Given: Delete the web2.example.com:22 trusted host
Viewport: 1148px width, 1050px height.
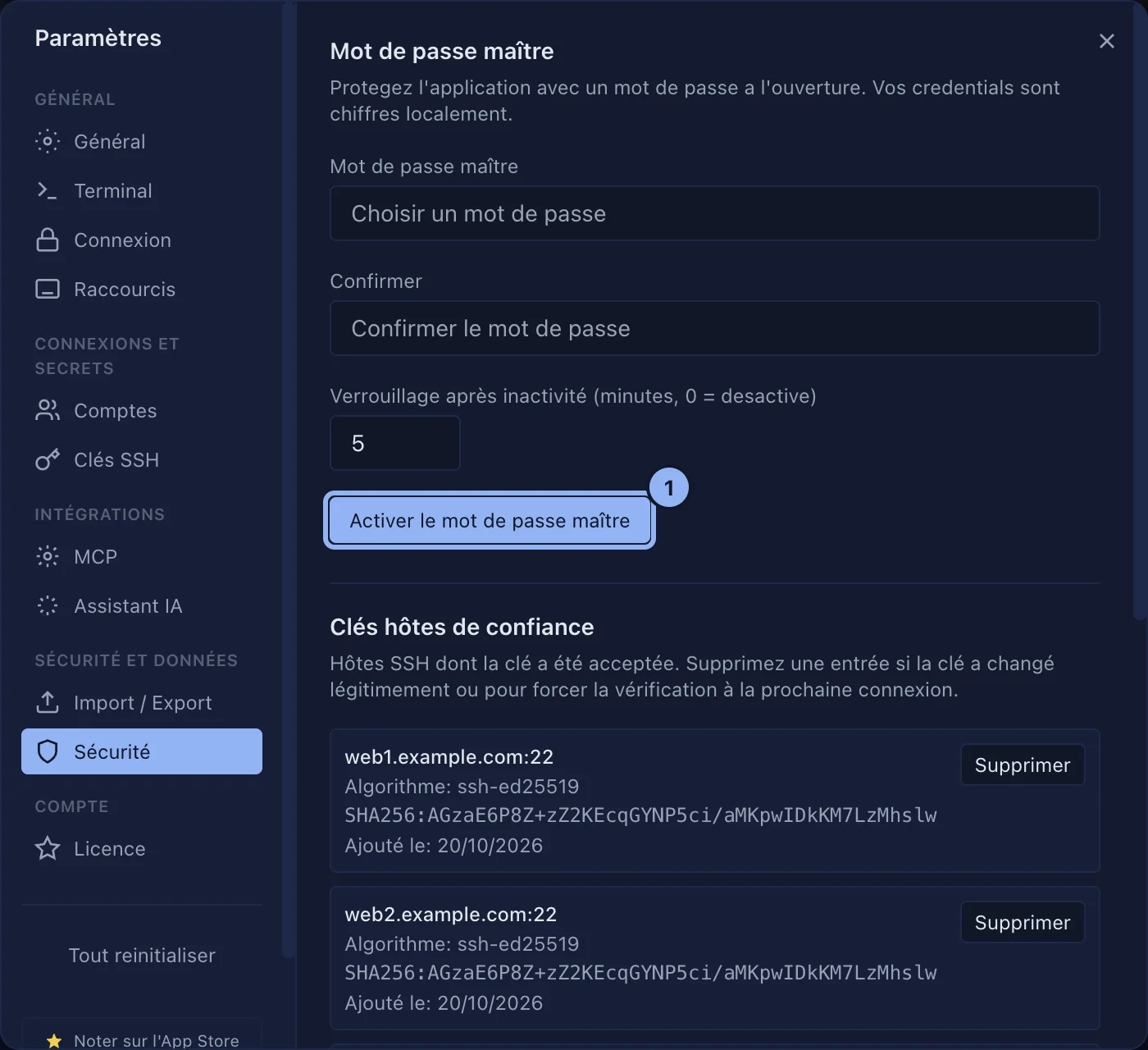Looking at the screenshot, I should tap(1023, 922).
